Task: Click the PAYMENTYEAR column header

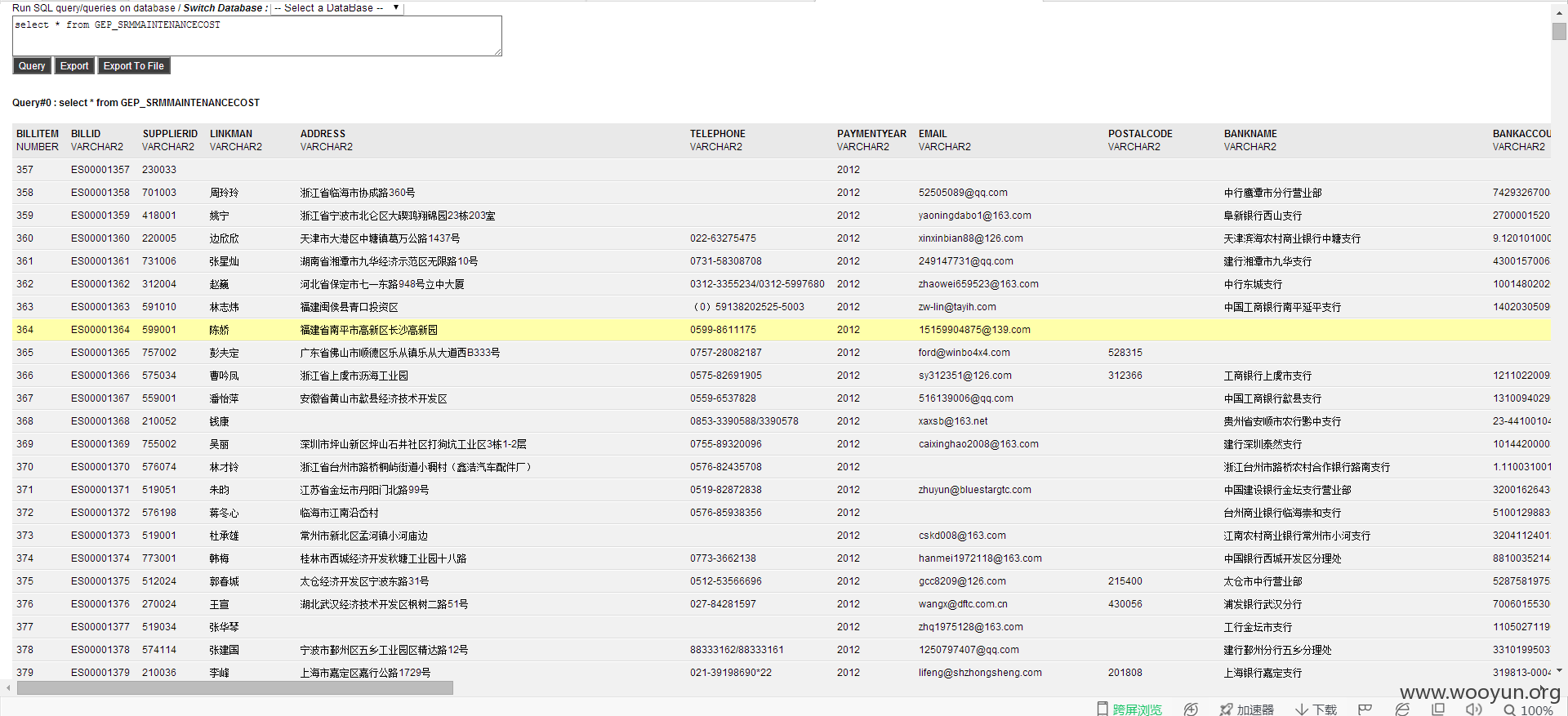Action: point(871,134)
